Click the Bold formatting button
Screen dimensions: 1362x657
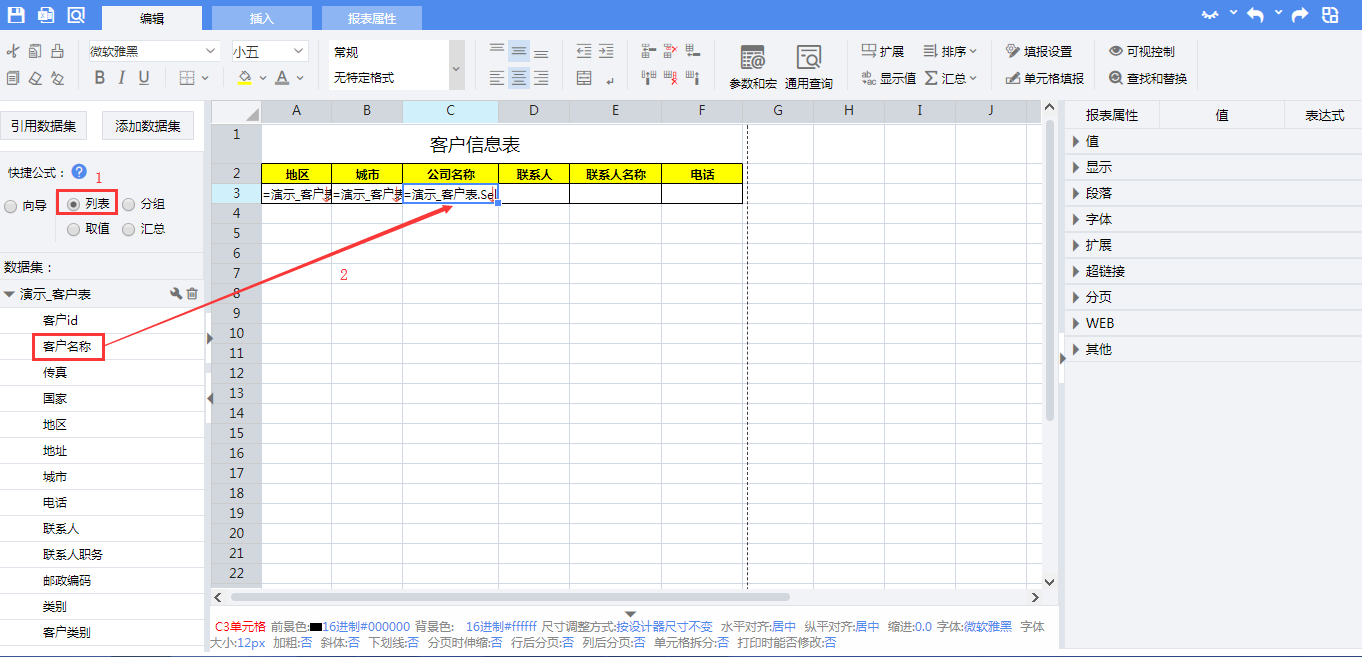tap(99, 78)
